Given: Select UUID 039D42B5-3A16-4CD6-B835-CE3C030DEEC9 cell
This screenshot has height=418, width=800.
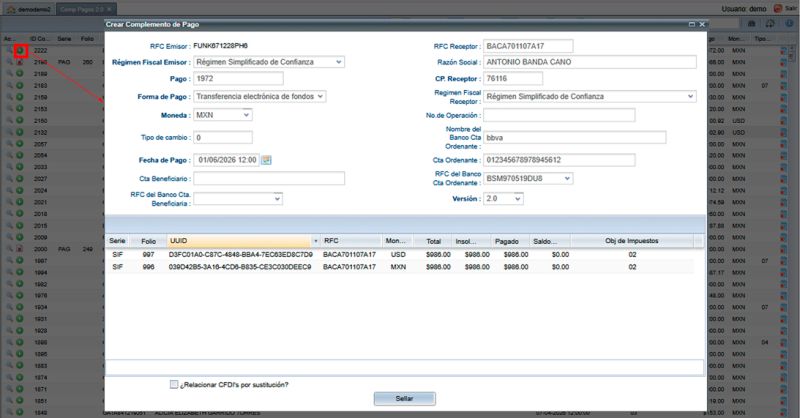Looking at the screenshot, I should click(x=240, y=267).
